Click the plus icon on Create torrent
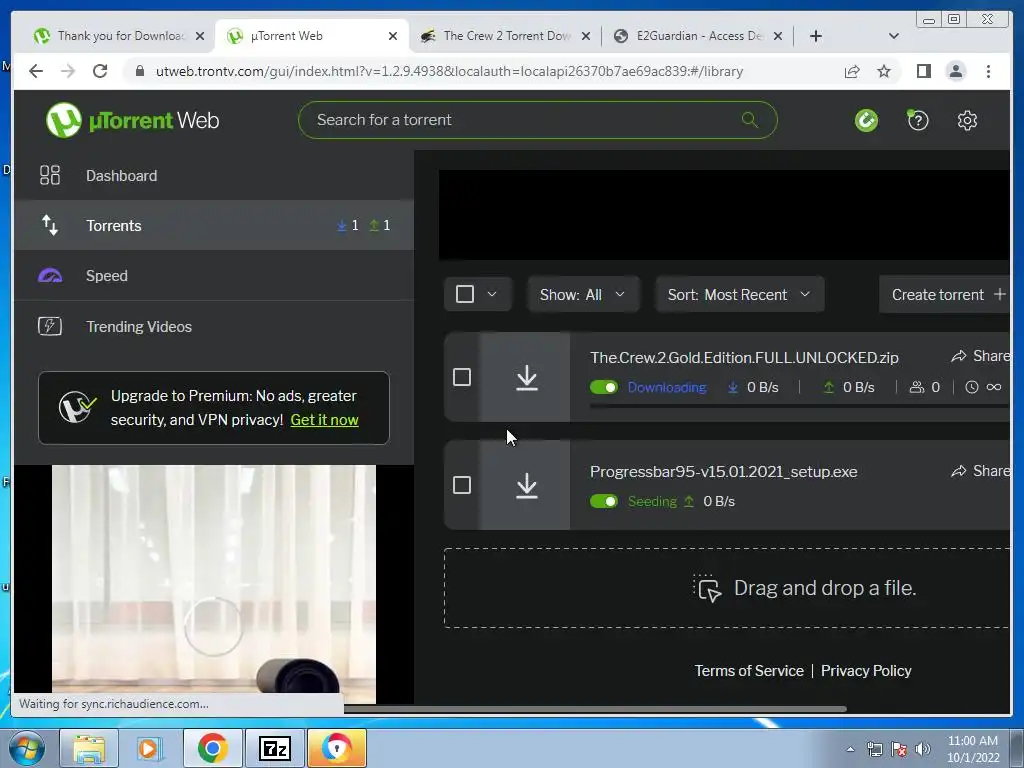Screen dimensions: 1024x768 pos(999,295)
